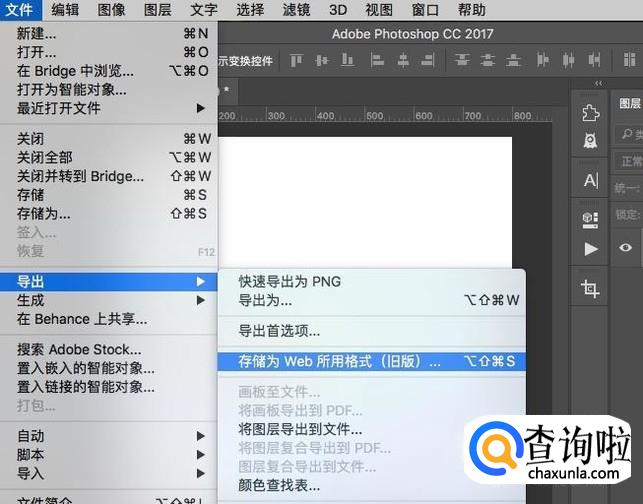Choose 快速导出为 PNG submenu item
This screenshot has width=643, height=504.
(x=372, y=281)
